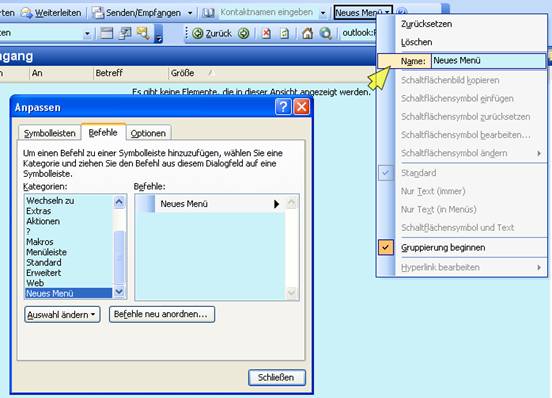Screen dimensions: 552x398
Task: Toggle the Gruppierung beginnen checkmark
Action: pyautogui.click(x=385, y=247)
